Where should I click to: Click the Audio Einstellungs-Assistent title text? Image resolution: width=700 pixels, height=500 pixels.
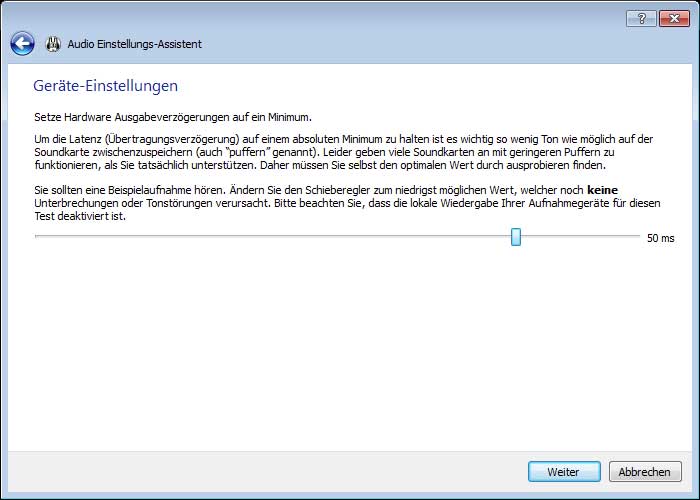(x=134, y=44)
